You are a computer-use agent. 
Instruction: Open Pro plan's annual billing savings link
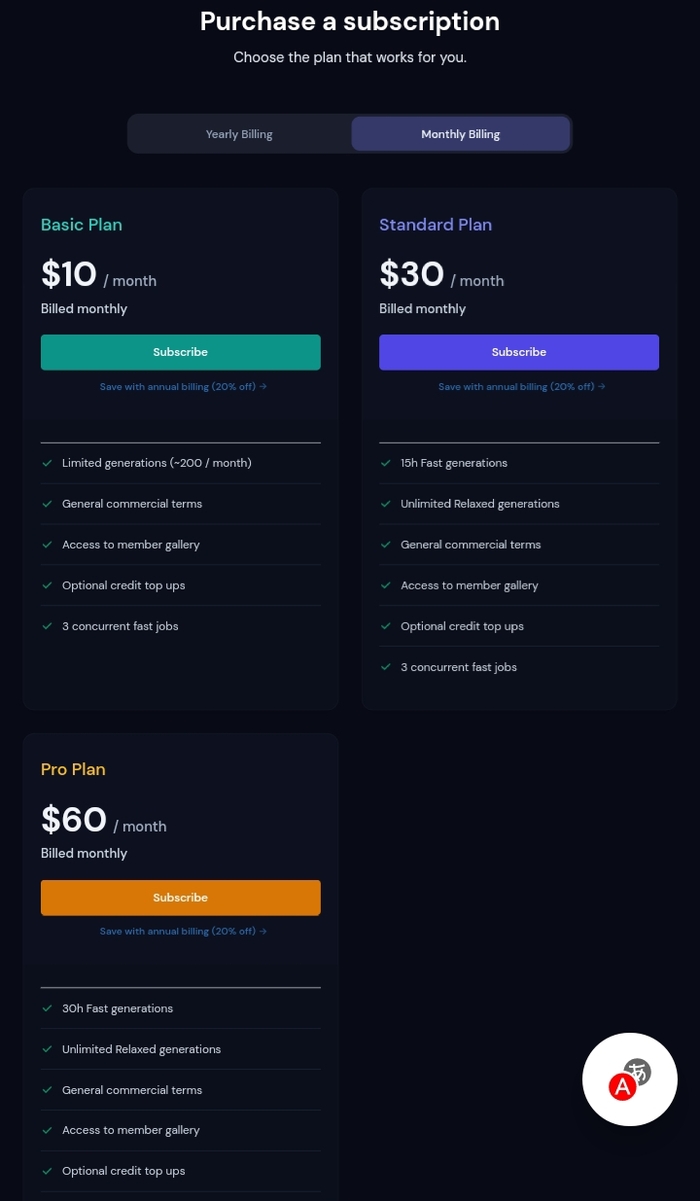pos(183,931)
